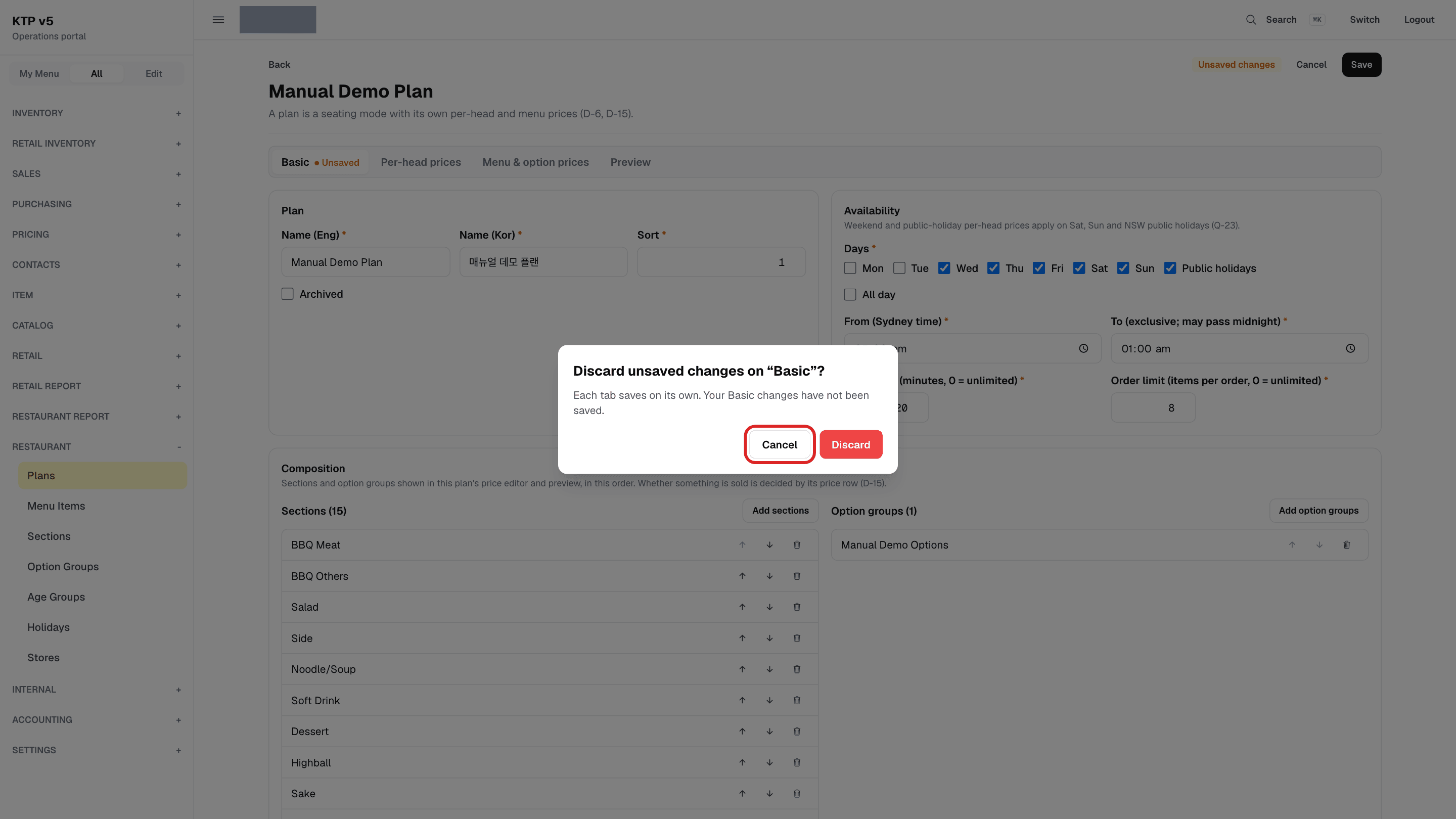The image size is (1456, 819).
Task: Move Dessert section down
Action: click(769, 732)
